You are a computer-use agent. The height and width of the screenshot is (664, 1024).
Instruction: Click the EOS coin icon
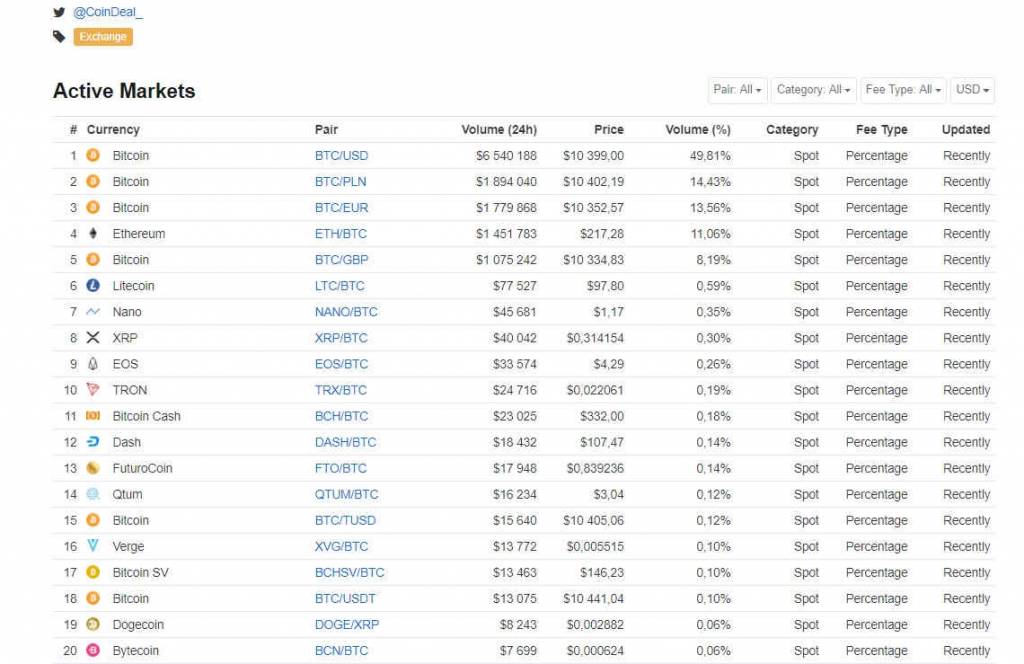point(93,364)
